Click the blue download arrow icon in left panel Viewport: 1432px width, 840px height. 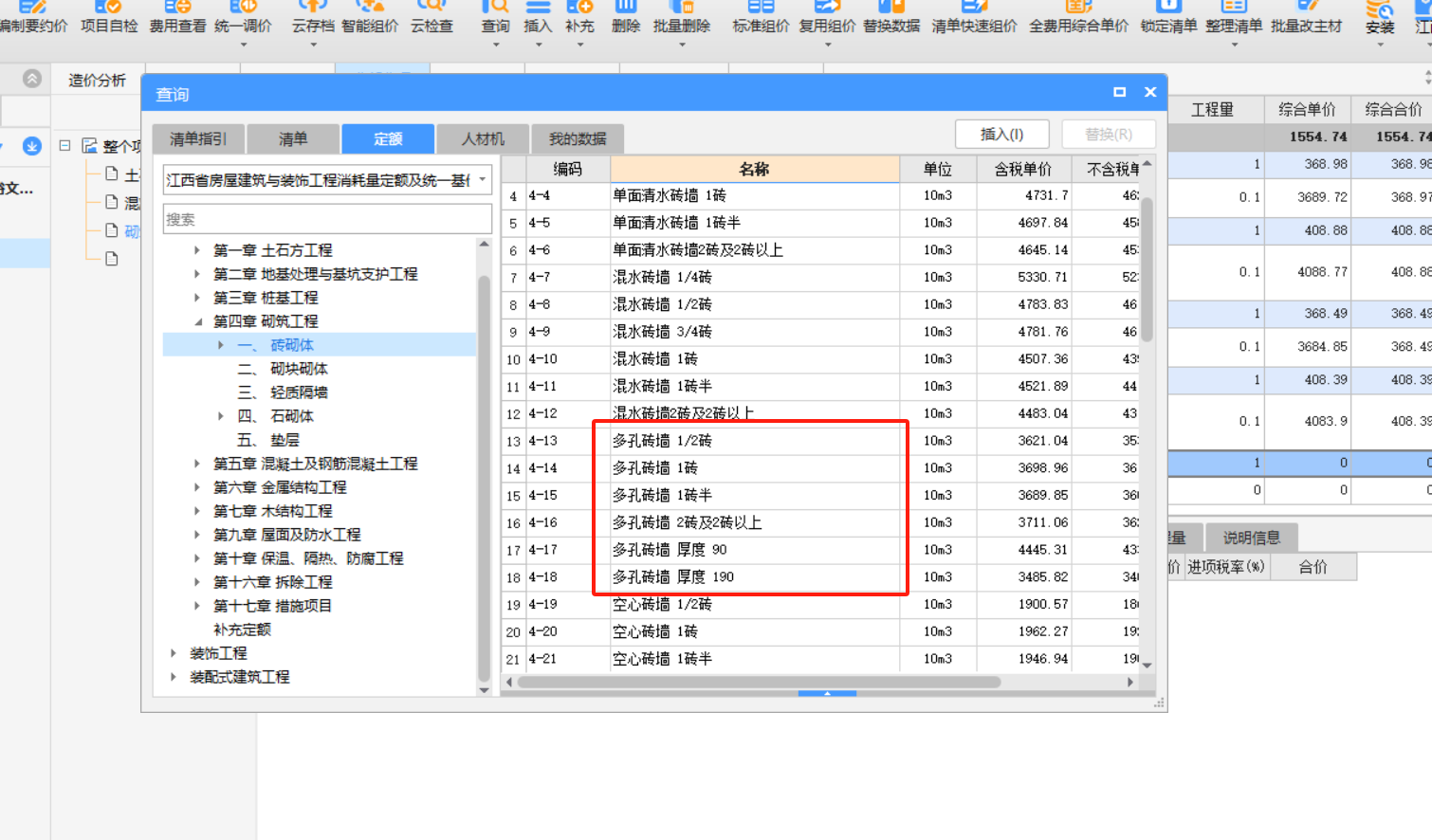click(31, 146)
